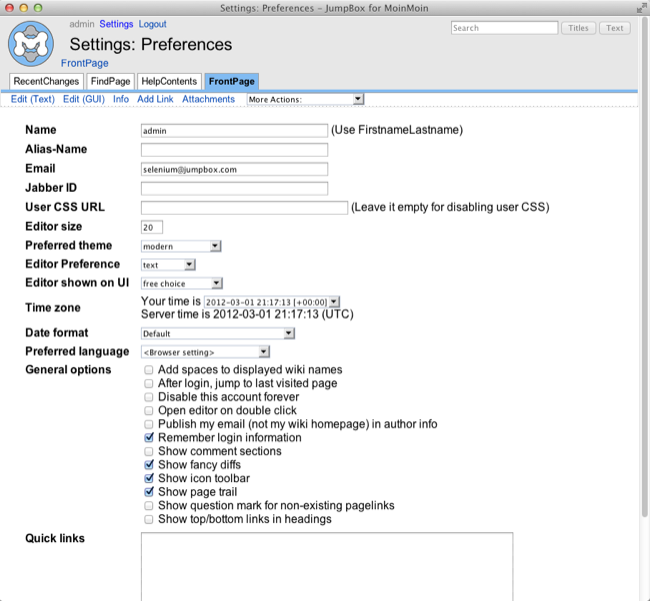
Task: Click the Titles search button
Action: [578, 28]
